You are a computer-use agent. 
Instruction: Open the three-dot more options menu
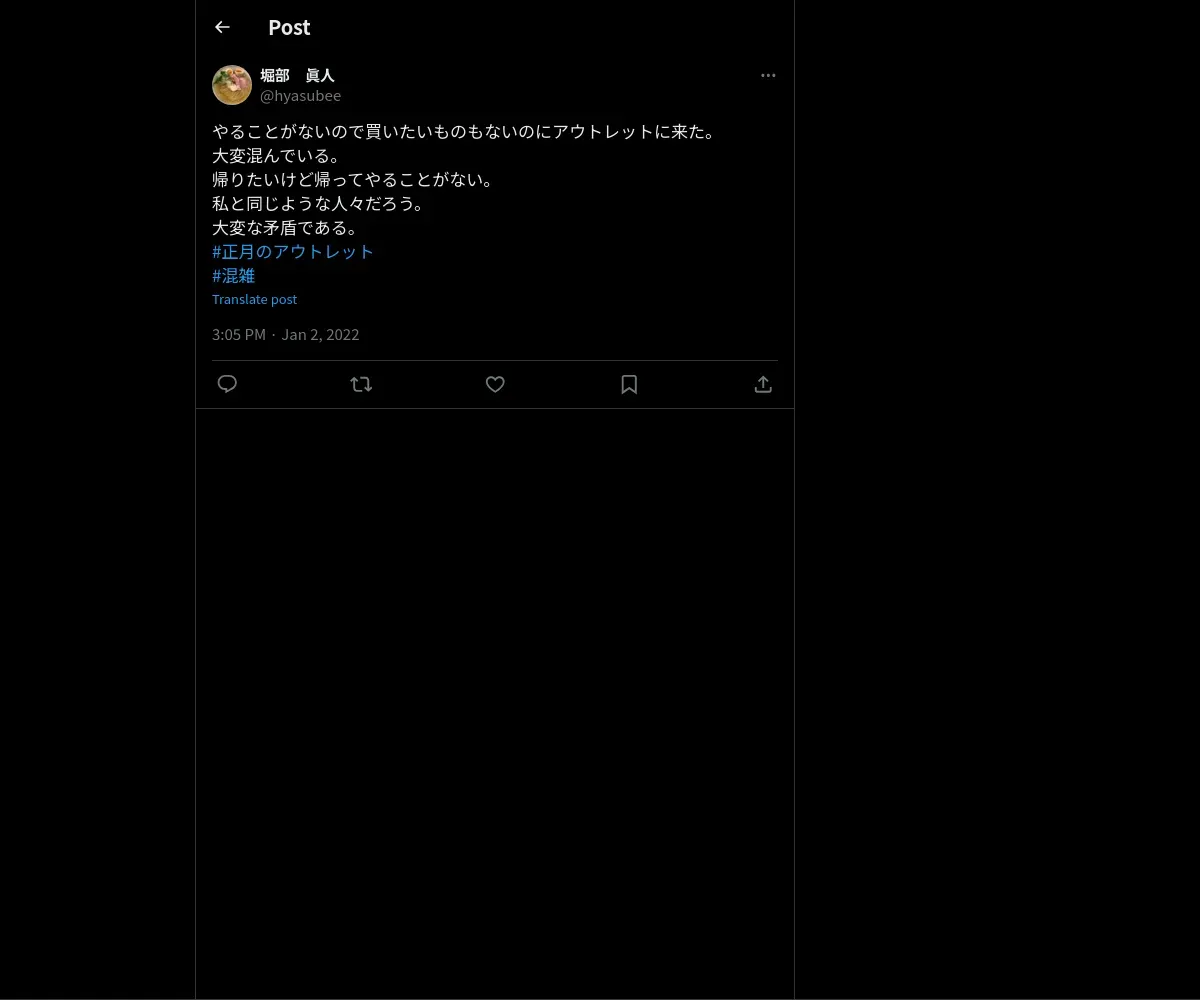(768, 75)
